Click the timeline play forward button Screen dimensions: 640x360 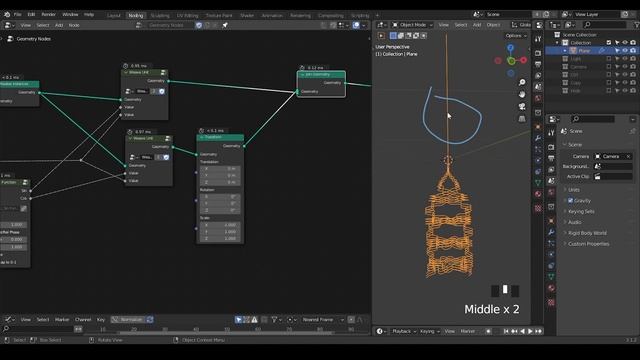point(530,331)
